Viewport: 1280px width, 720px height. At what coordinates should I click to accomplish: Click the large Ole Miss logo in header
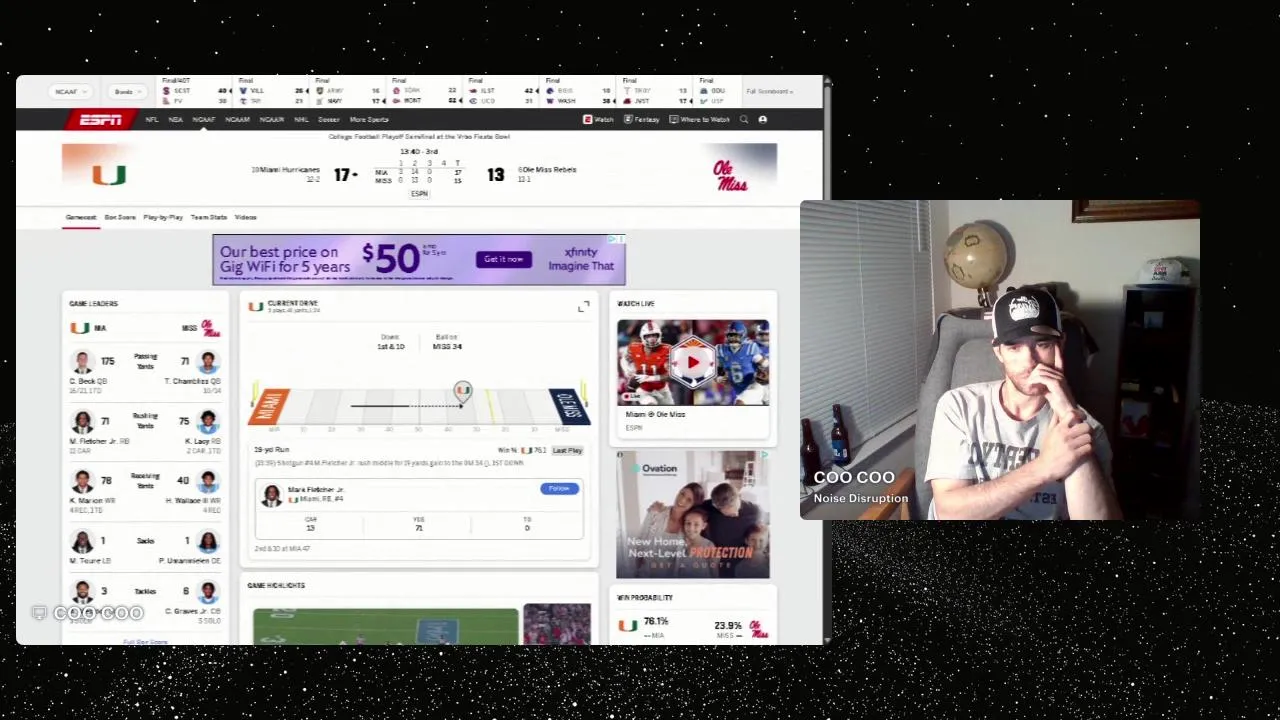731,175
